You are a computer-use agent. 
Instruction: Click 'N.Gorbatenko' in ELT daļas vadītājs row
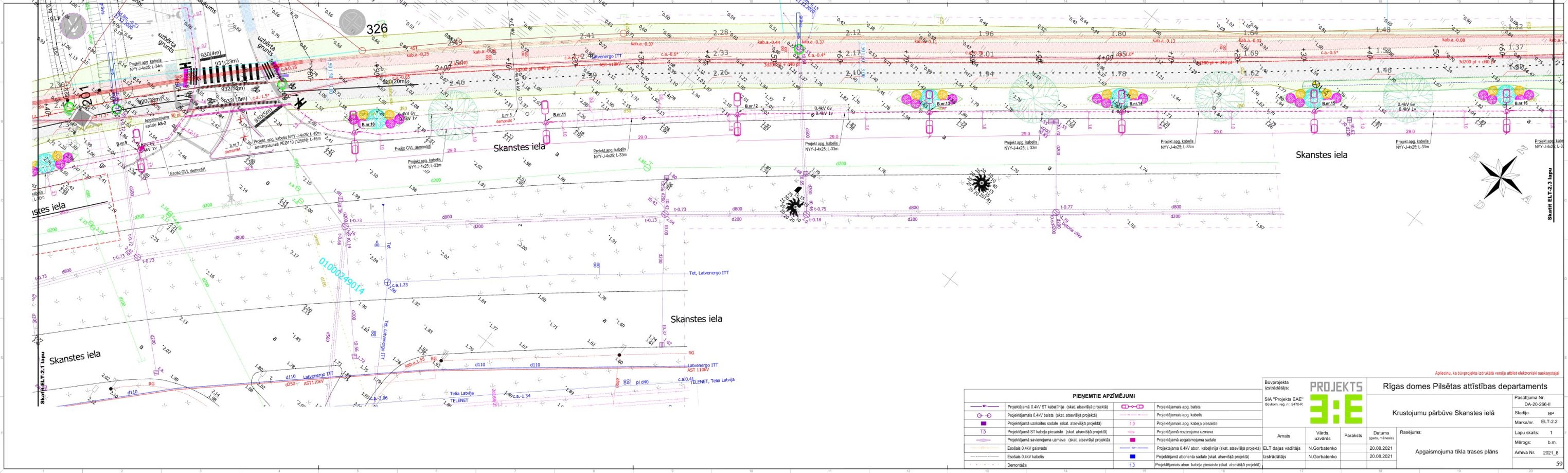1322,448
